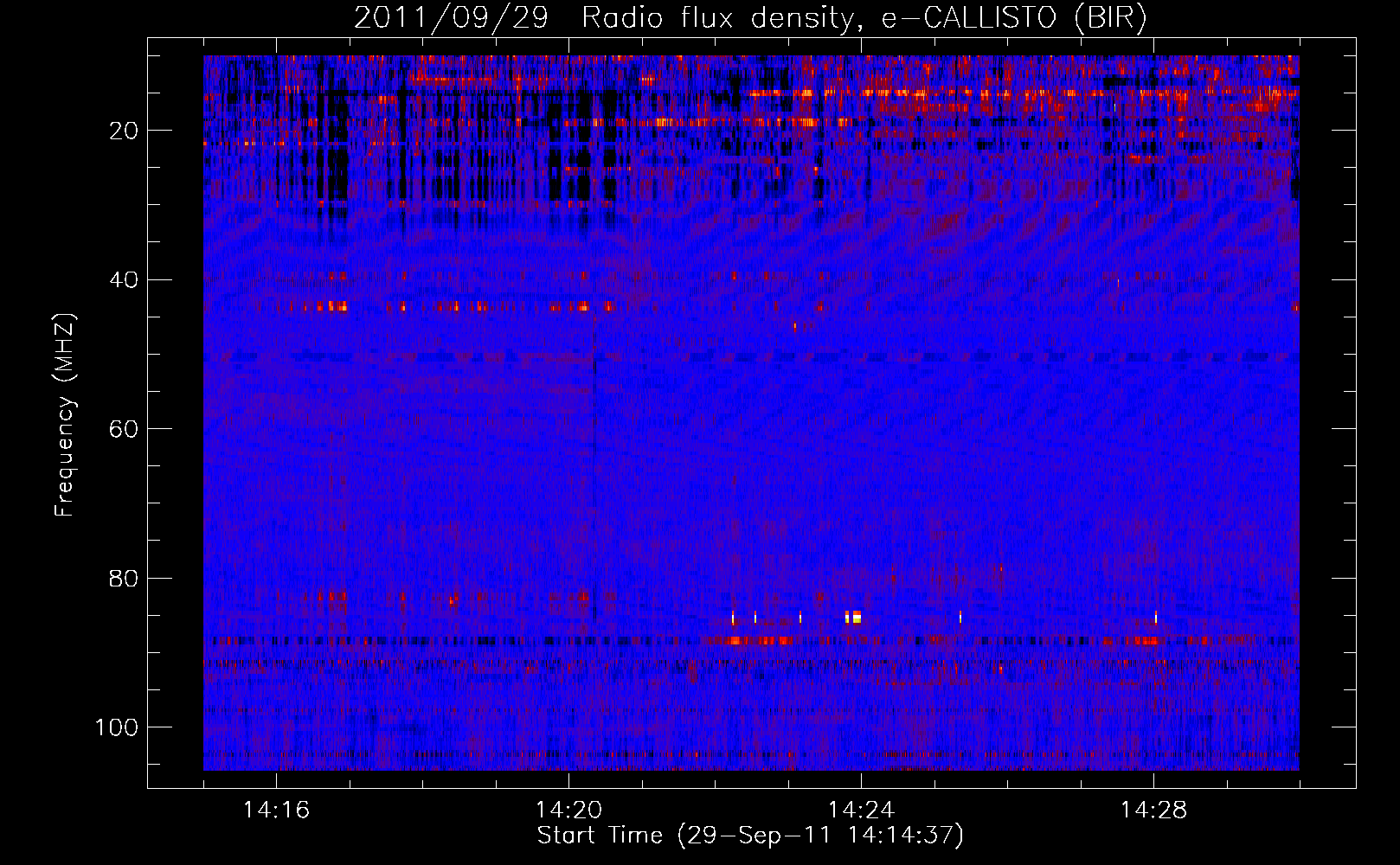The height and width of the screenshot is (865, 1400).
Task: Click the 'Frequency (MHZ)' axis label
Action: tap(65, 415)
